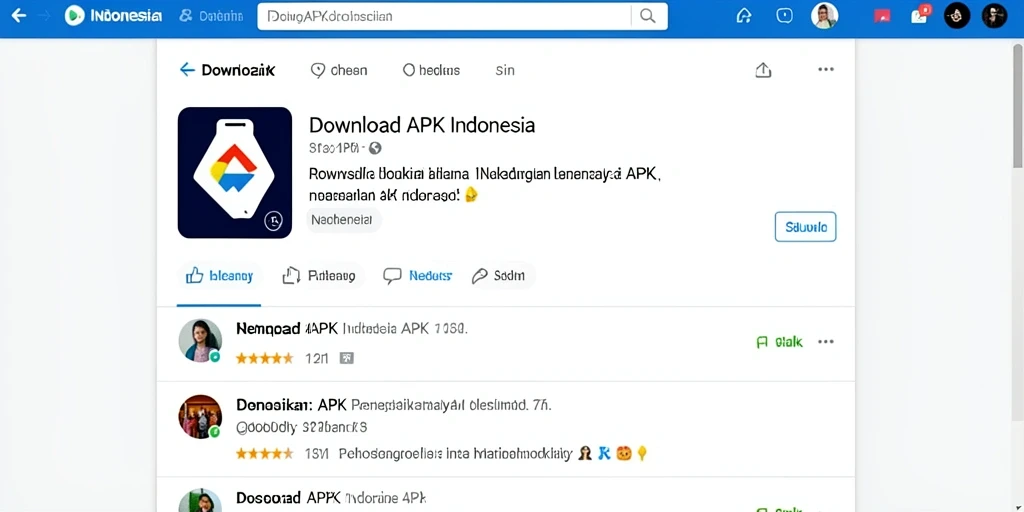Viewport: 1024px width, 512px height.
Task: Click the back arrow in the top bar
Action: pos(19,16)
